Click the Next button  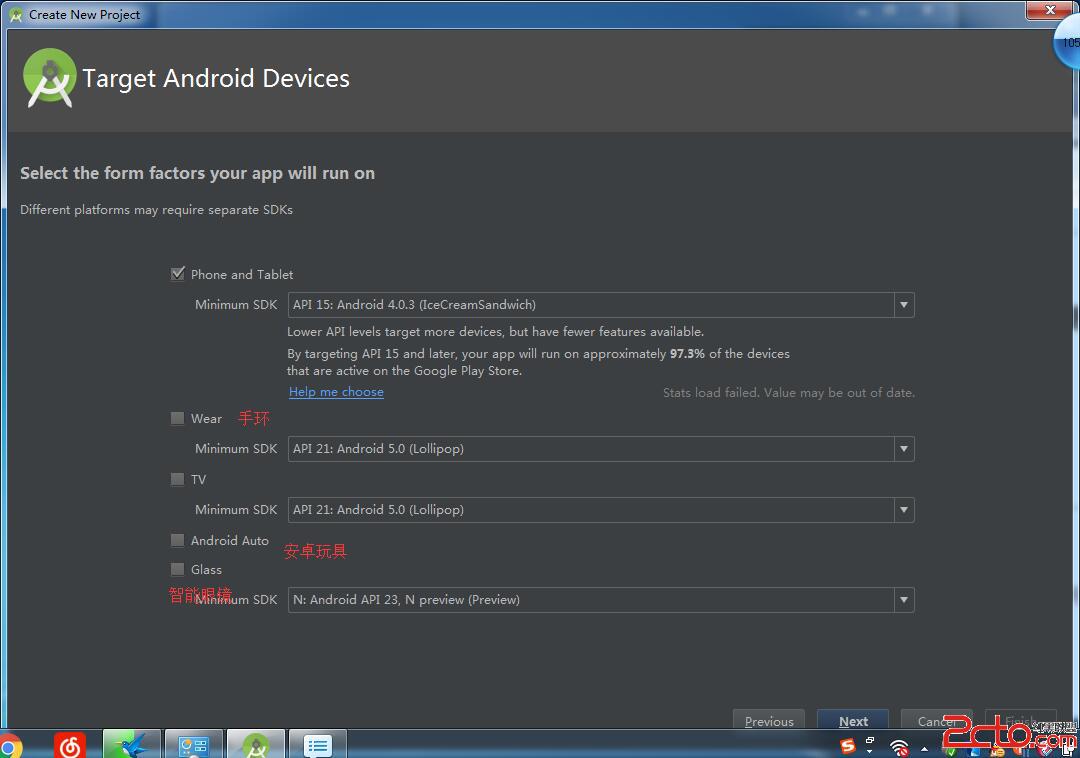click(x=853, y=720)
